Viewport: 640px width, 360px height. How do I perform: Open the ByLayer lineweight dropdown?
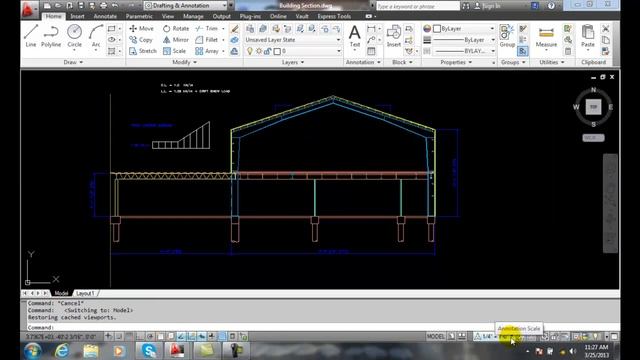(x=464, y=40)
